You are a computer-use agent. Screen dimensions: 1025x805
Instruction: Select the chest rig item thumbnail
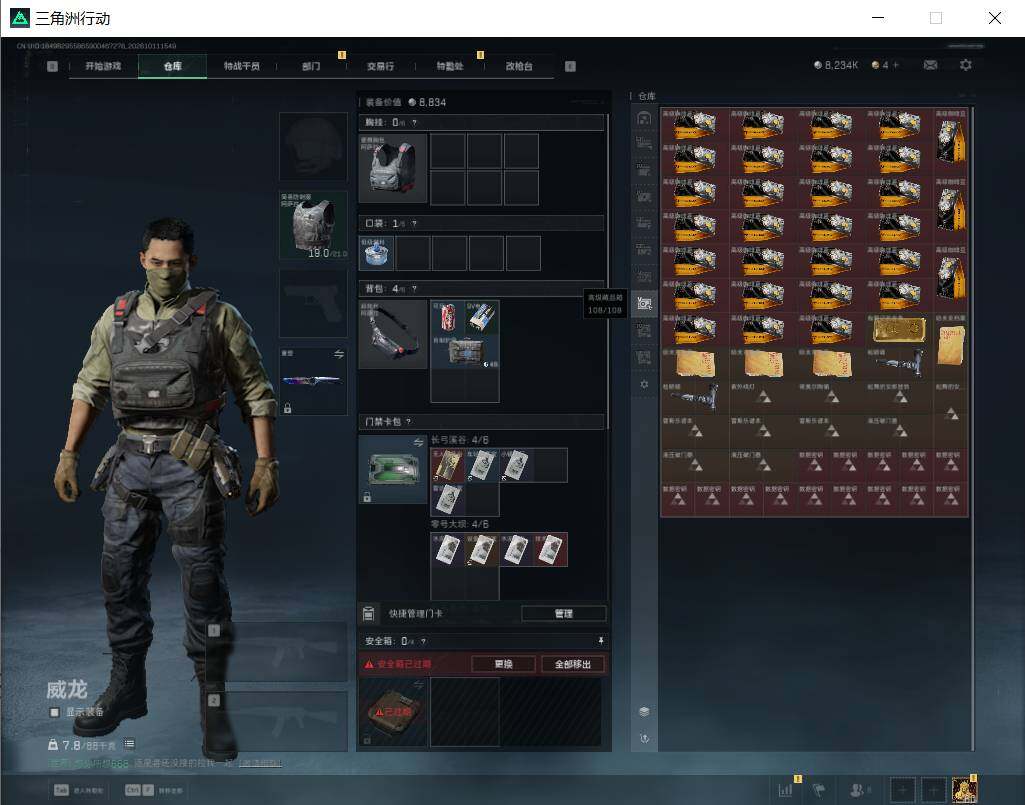[393, 168]
